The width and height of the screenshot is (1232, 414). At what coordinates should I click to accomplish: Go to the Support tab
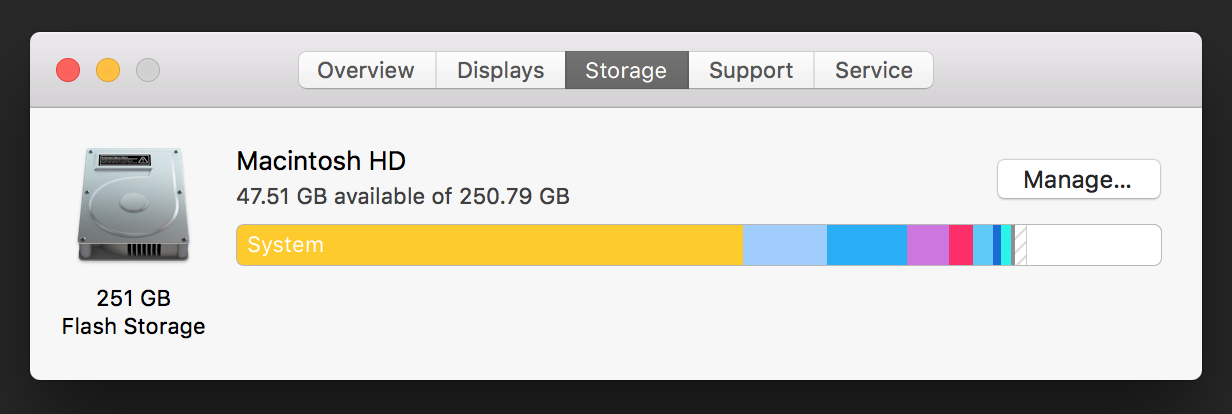[751, 71]
